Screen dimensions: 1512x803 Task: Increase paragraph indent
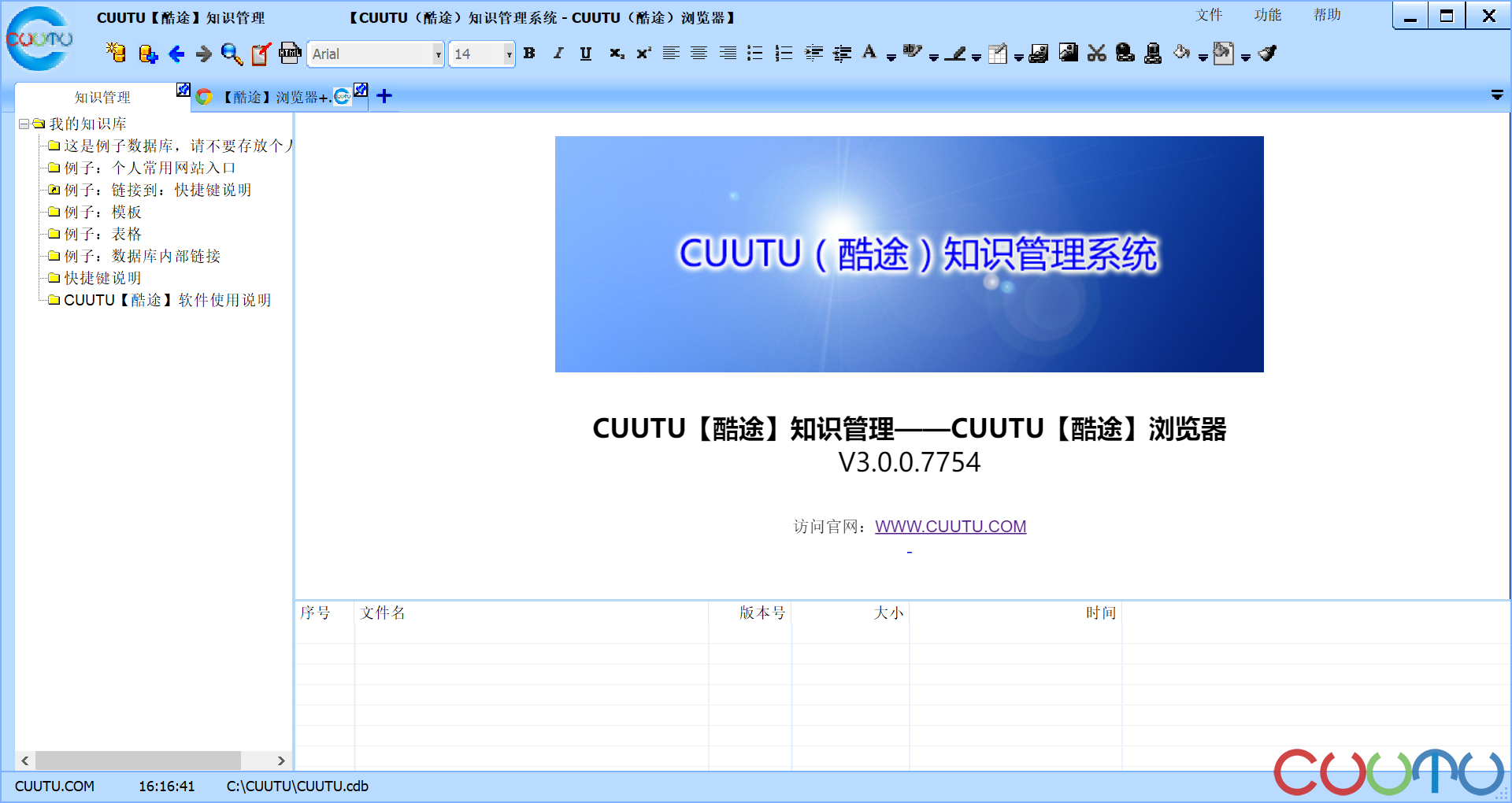pyautogui.click(x=813, y=53)
